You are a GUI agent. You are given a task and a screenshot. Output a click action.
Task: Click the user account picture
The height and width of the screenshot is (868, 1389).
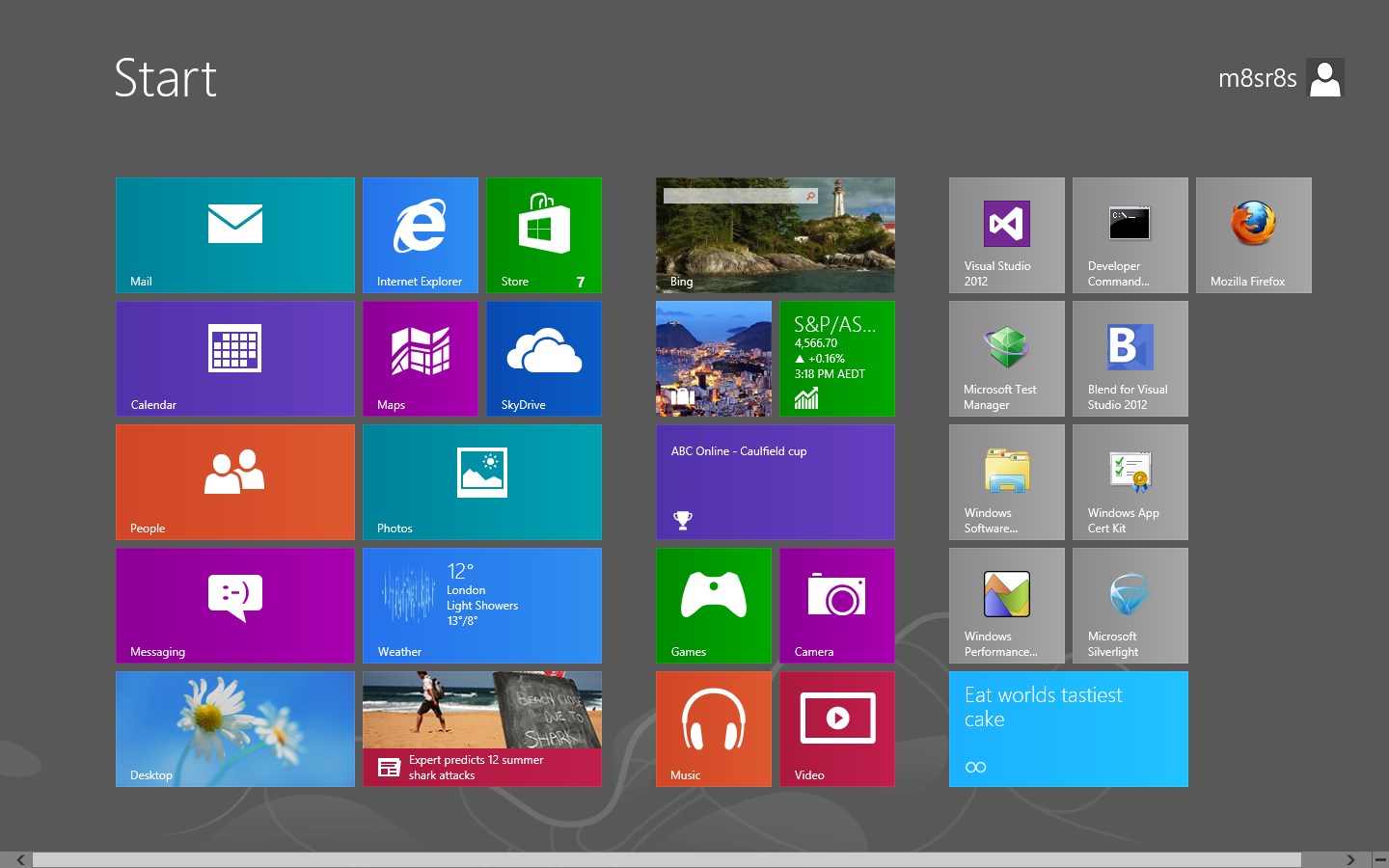point(1325,78)
